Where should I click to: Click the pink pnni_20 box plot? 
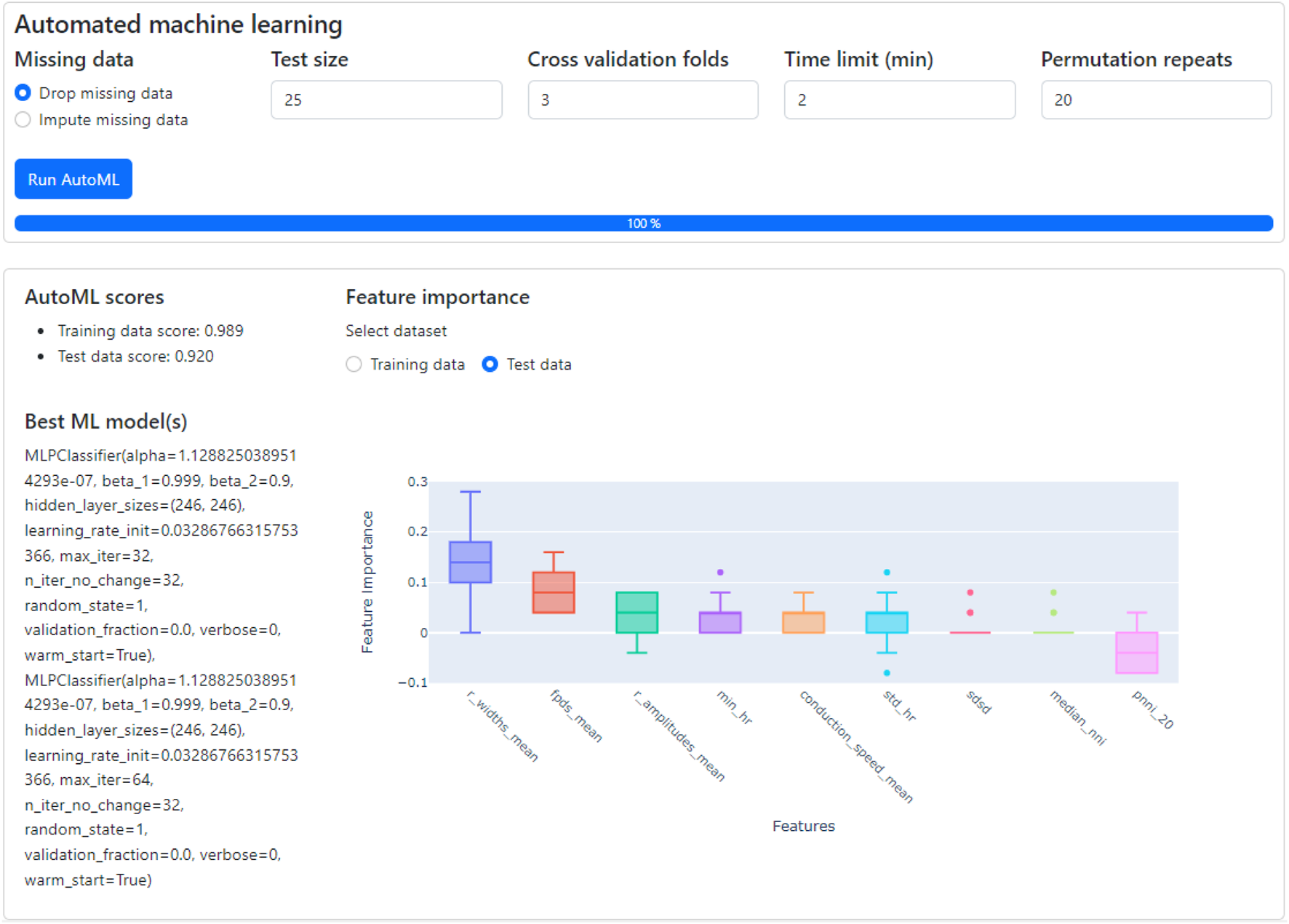(1137, 653)
